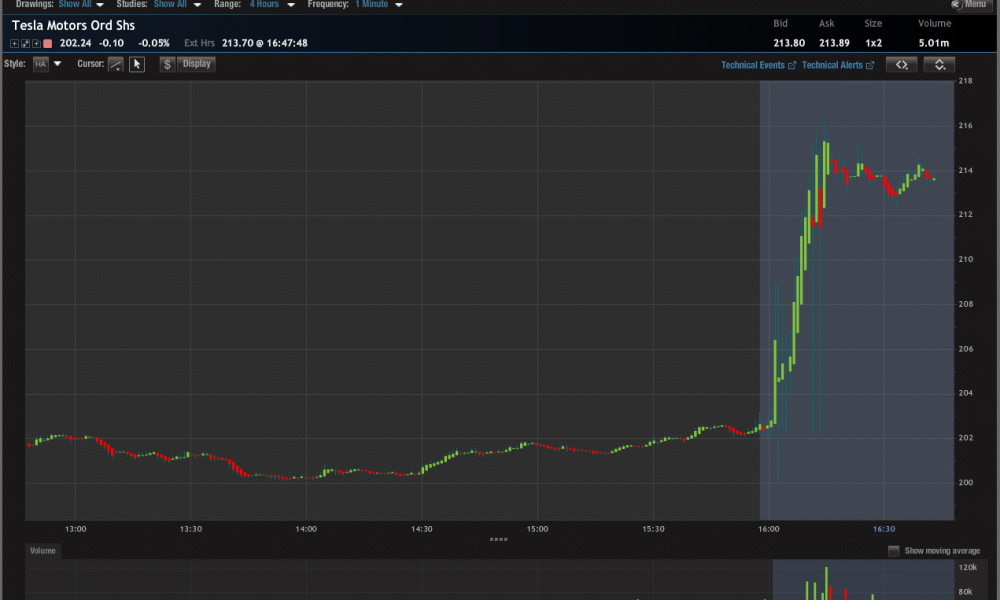1000x600 pixels.
Task: Enable the Show moving average checkbox
Action: (893, 551)
